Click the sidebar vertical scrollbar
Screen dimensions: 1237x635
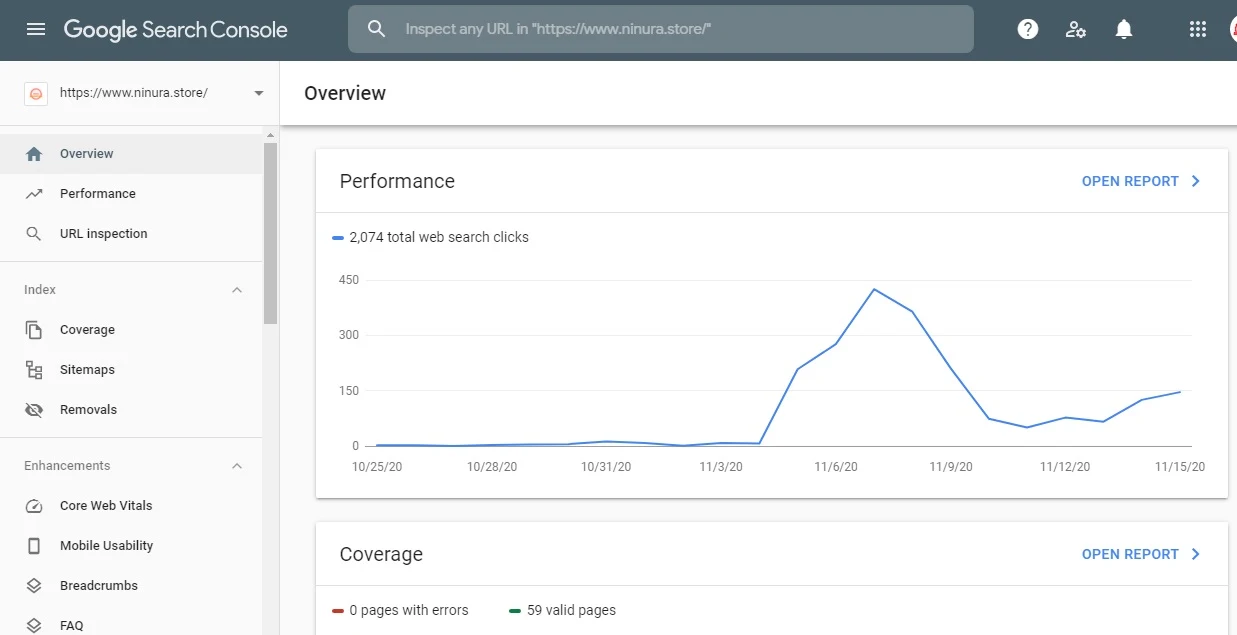click(270, 233)
